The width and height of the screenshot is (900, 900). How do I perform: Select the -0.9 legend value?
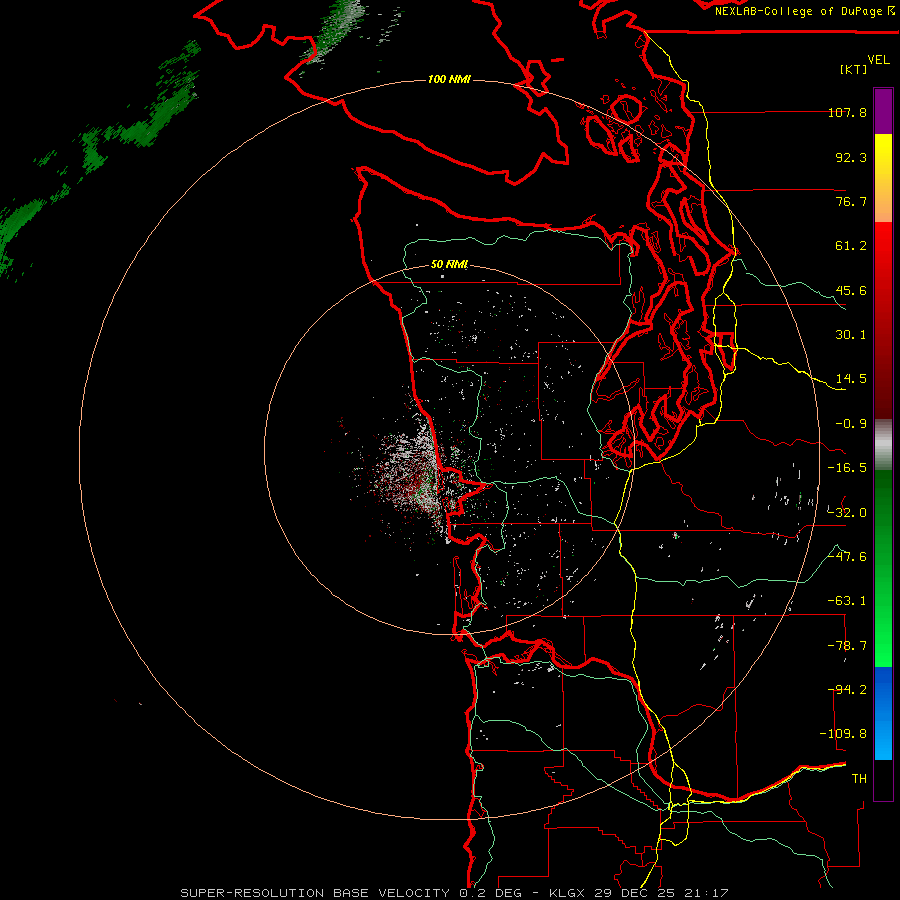(851, 424)
